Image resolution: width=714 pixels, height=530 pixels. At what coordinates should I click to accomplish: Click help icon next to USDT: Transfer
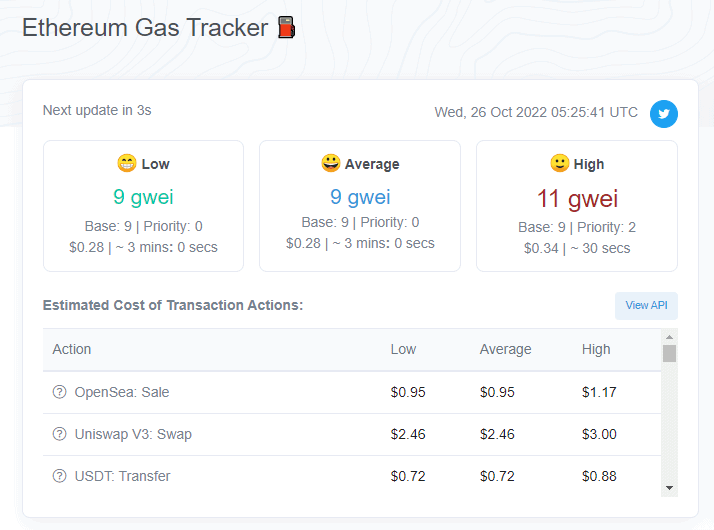60,476
